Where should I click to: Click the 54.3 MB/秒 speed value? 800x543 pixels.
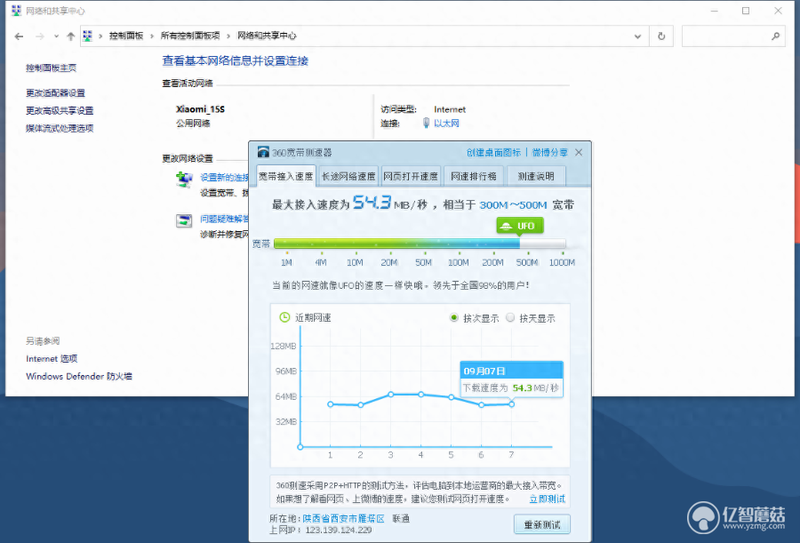(x=390, y=203)
